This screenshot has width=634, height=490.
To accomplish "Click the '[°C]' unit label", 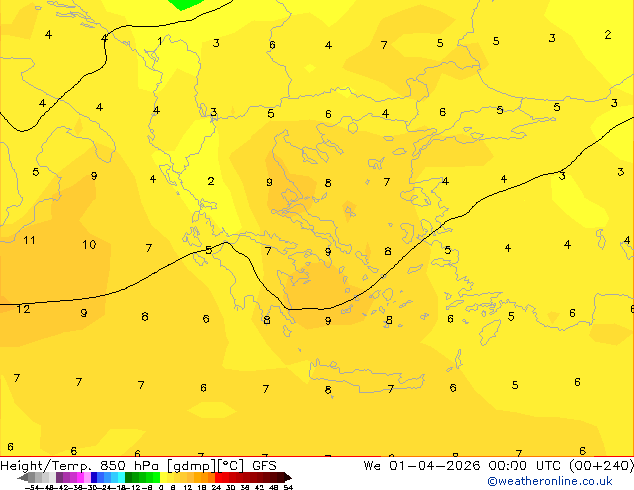I will coord(231,466).
